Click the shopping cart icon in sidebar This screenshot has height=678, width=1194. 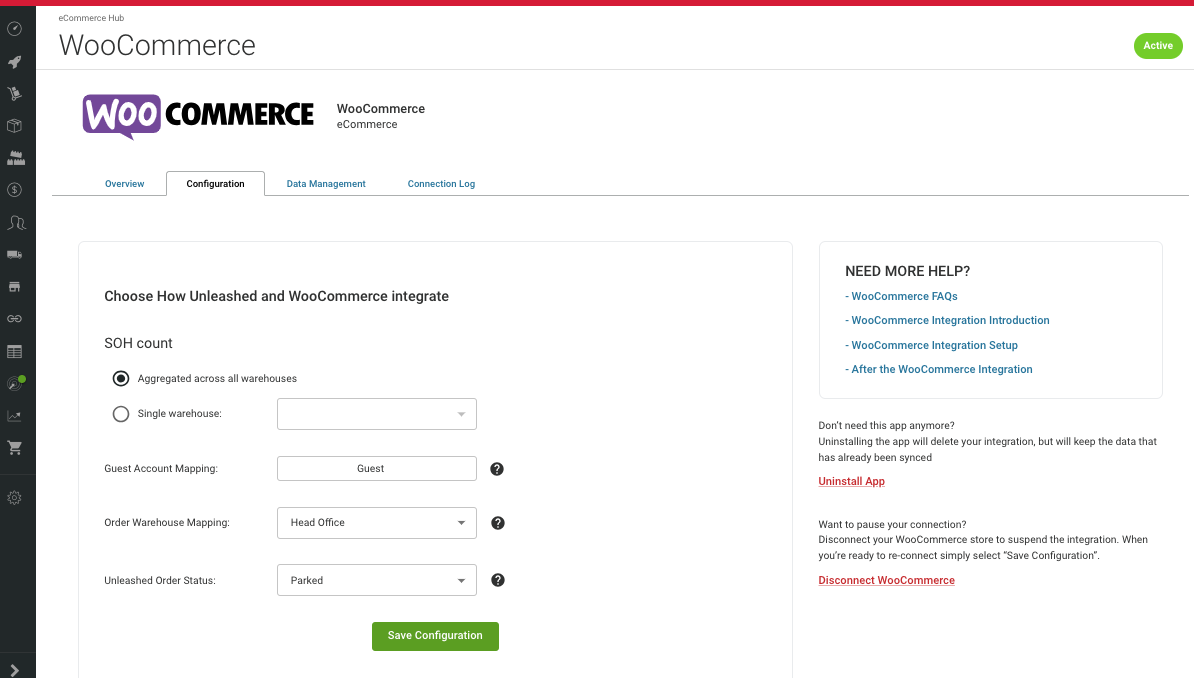(14, 448)
